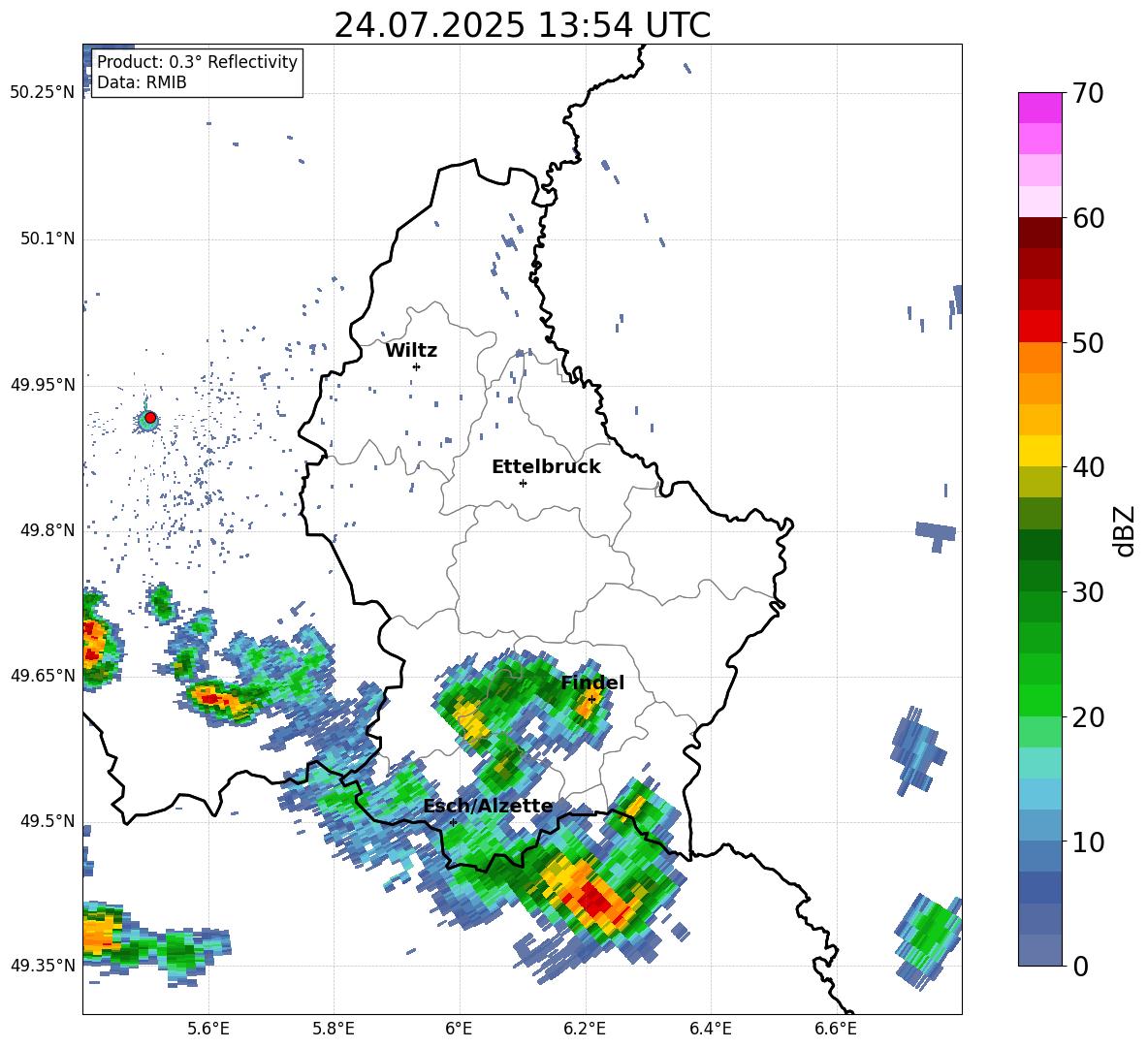Click the 10 tick on the colorbar
Viewport: 1148px width, 1048px height.
tap(1088, 842)
